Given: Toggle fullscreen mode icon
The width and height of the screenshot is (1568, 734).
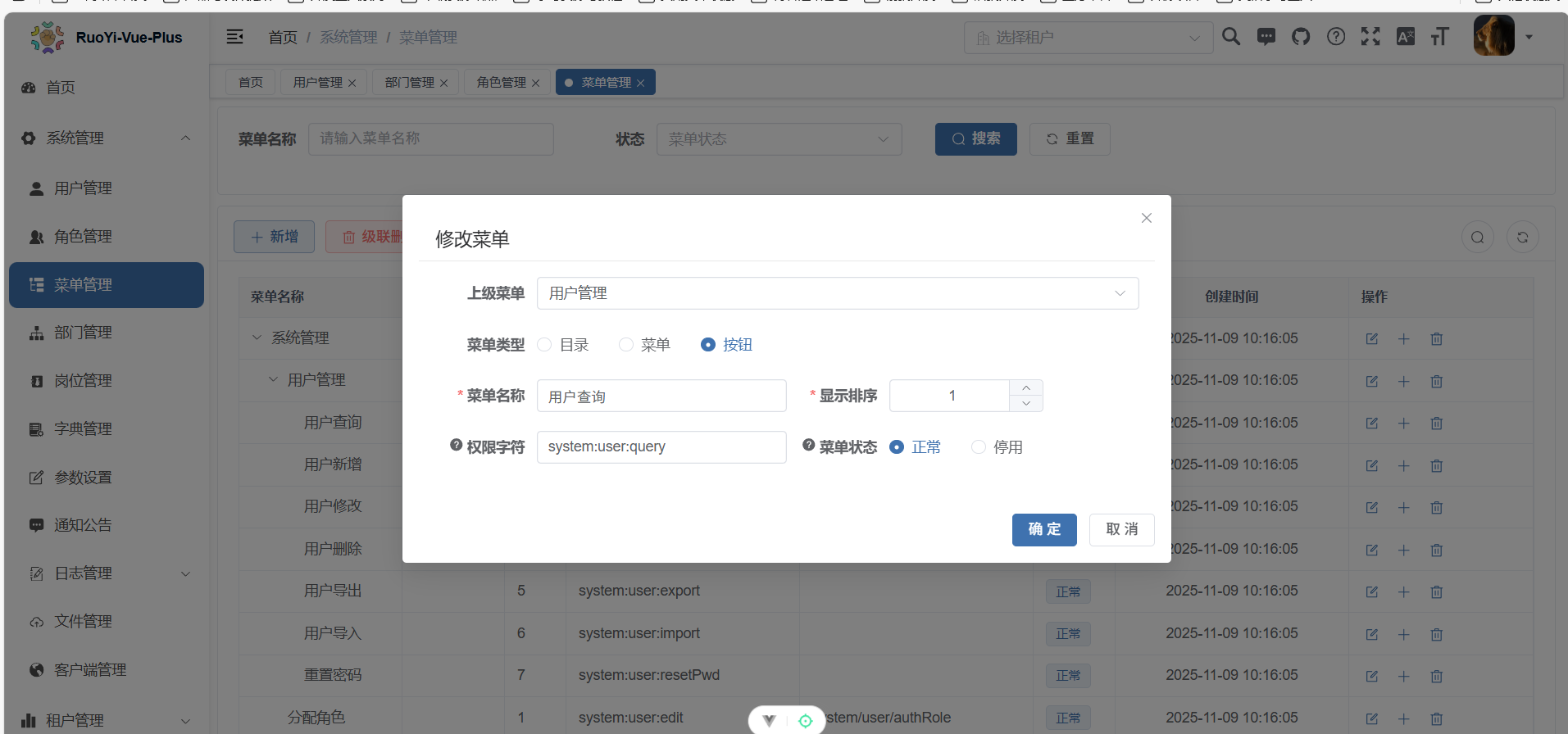Looking at the screenshot, I should 1370,37.
